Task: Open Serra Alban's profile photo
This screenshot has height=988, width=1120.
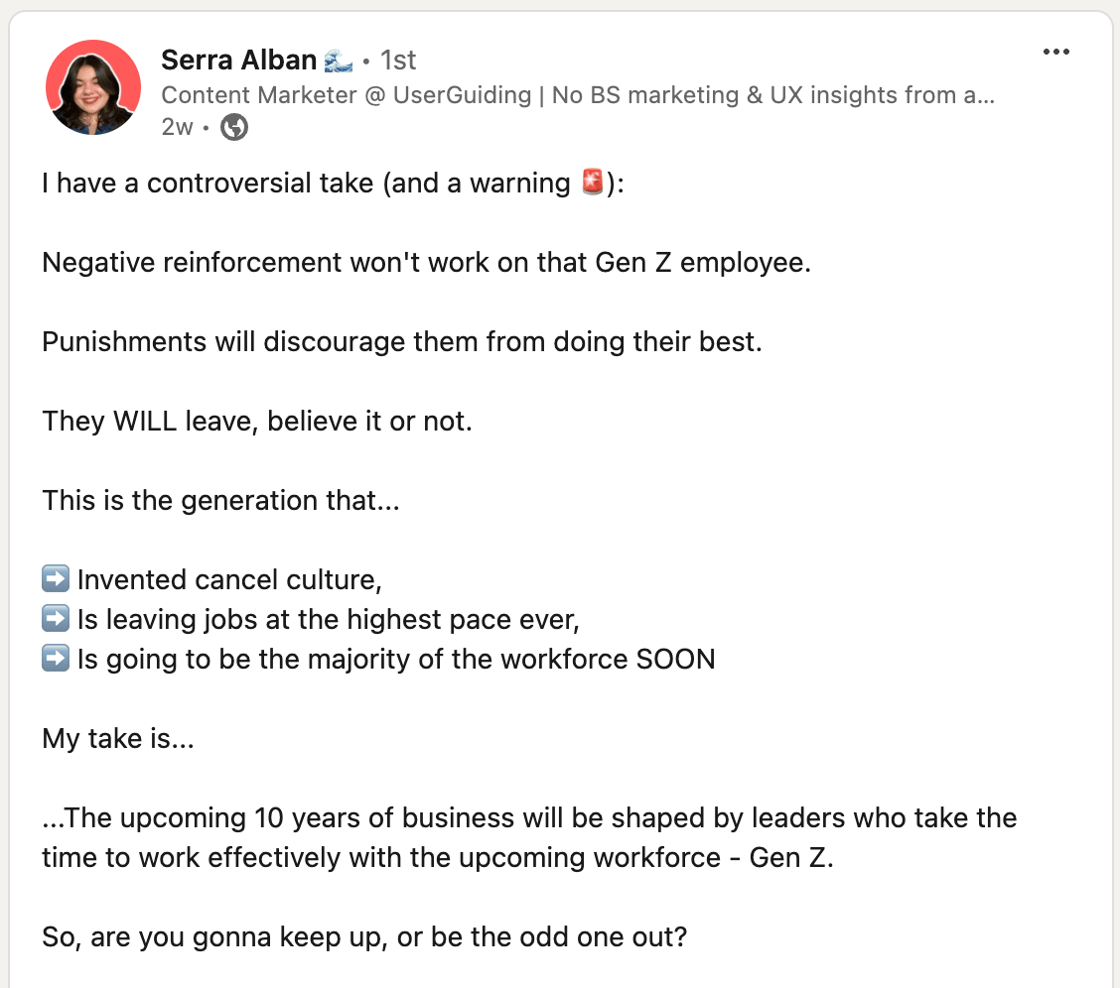Action: 93,87
